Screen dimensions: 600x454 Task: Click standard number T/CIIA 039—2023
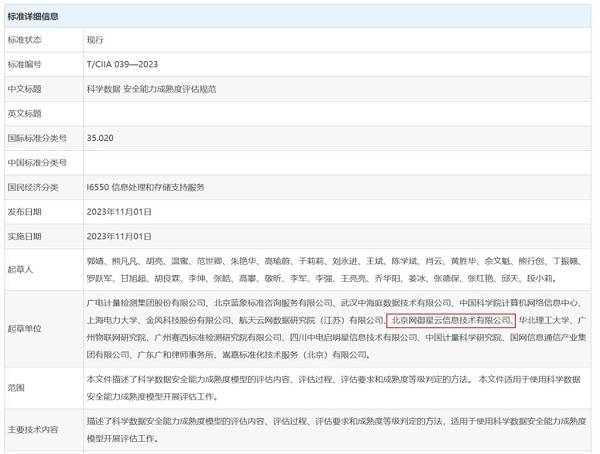pos(122,63)
